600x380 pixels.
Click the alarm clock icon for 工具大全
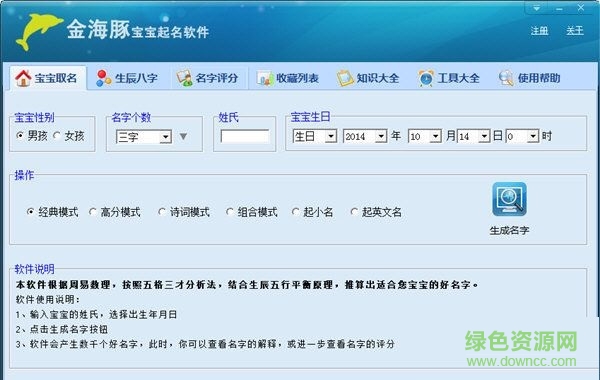[426, 78]
